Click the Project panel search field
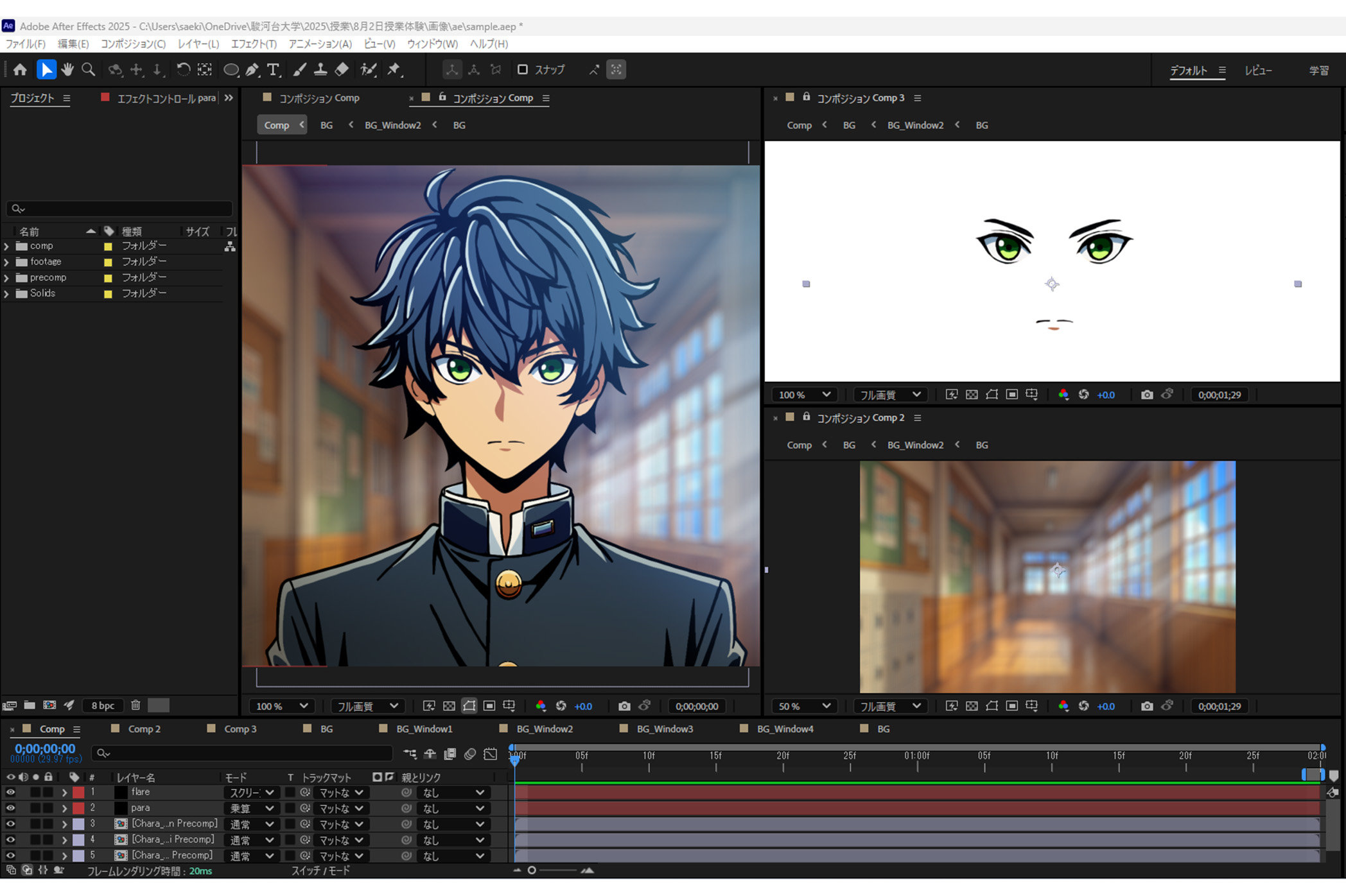This screenshot has height=896, width=1346. pyautogui.click(x=119, y=209)
